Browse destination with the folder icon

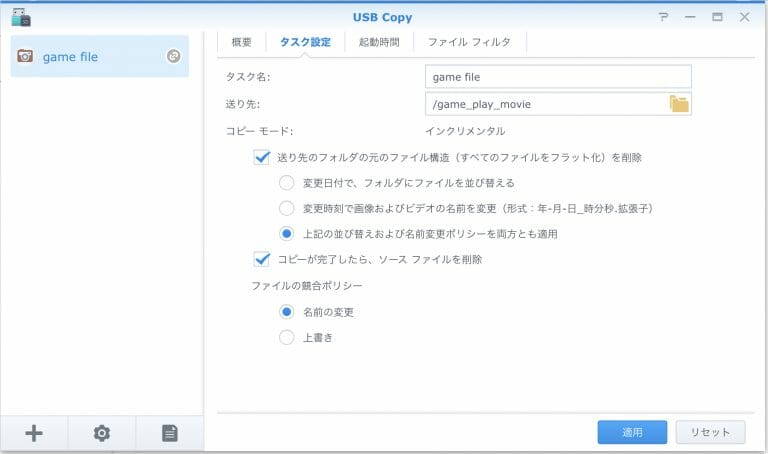tap(679, 104)
